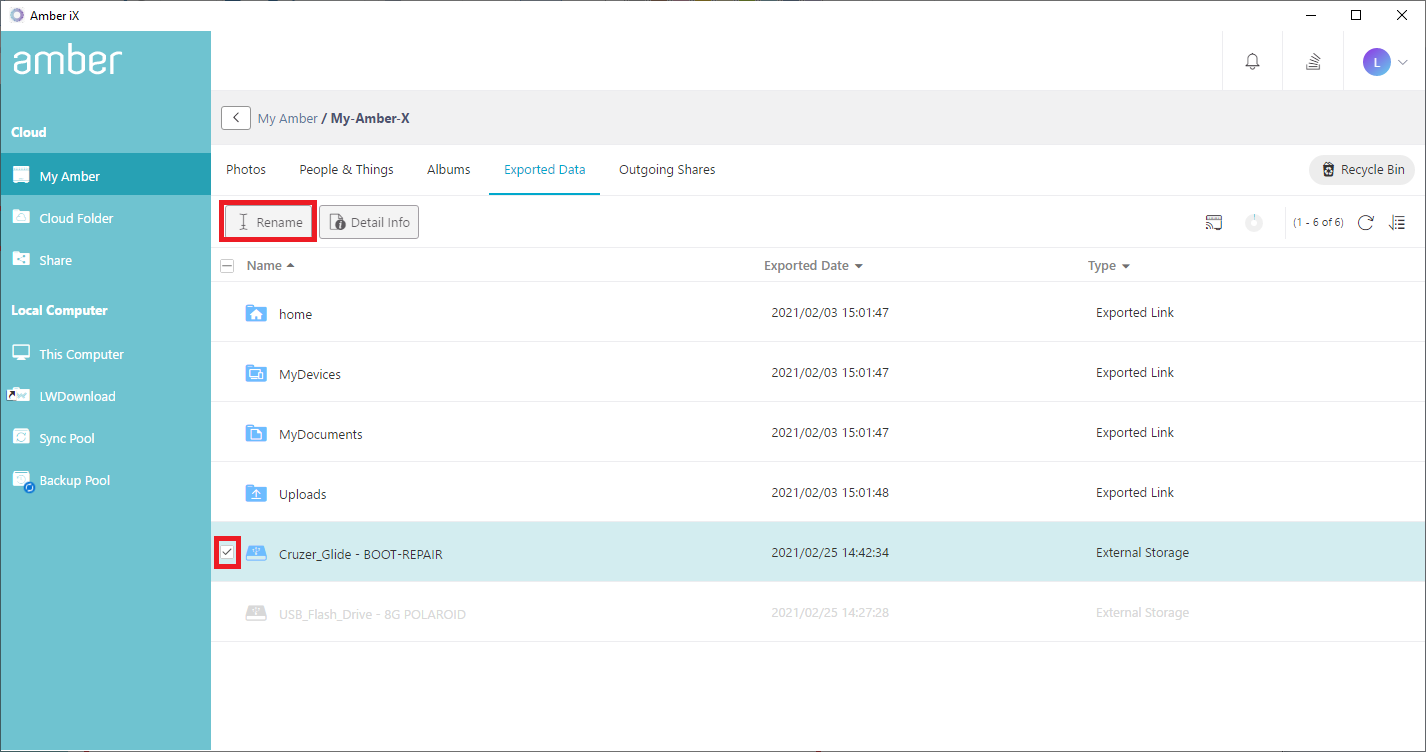Click the 14:42:34 exported date cell
The height and width of the screenshot is (752, 1426).
830,552
